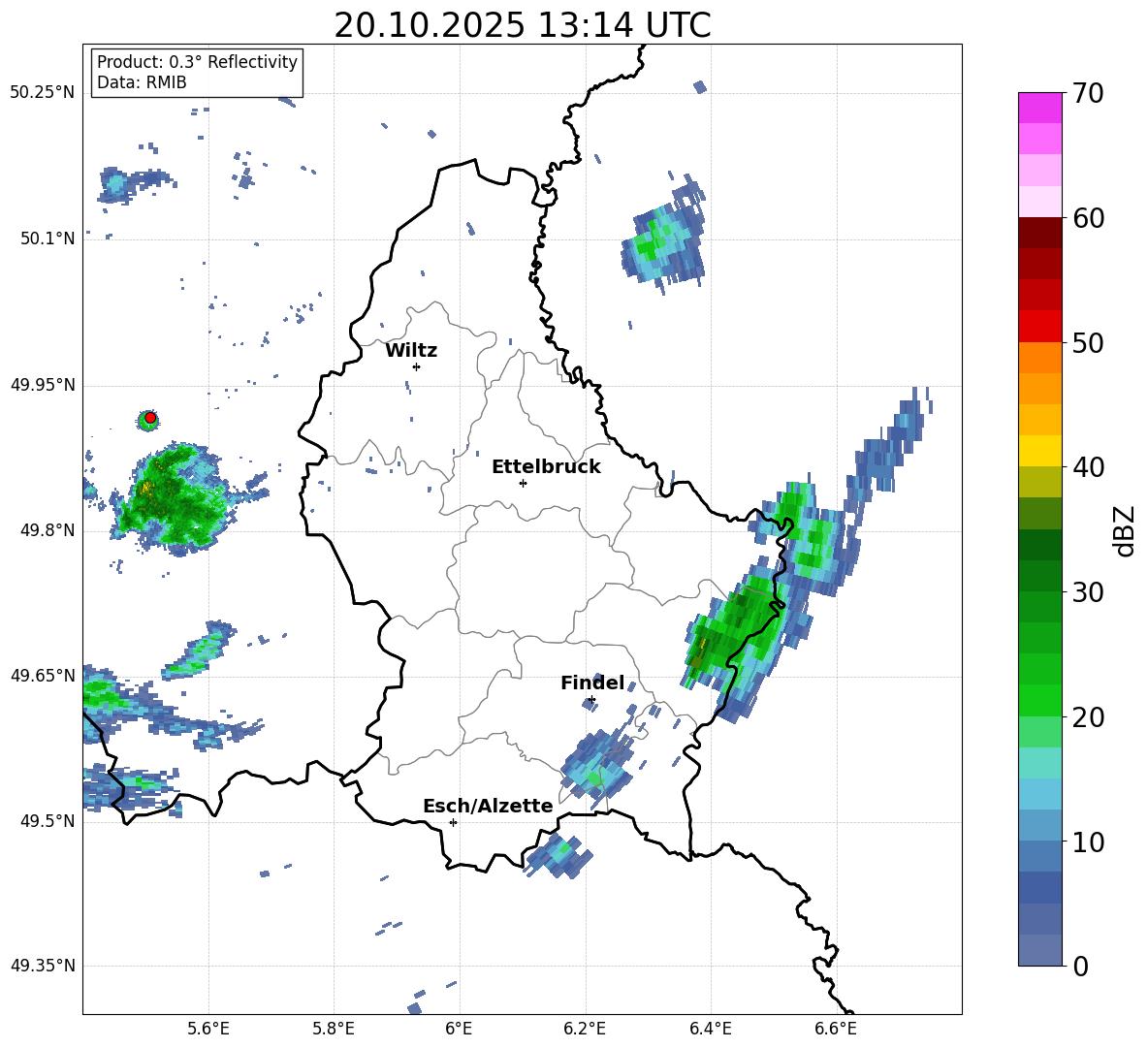Pick the magenta swatch at colorbar top

click(x=1039, y=109)
